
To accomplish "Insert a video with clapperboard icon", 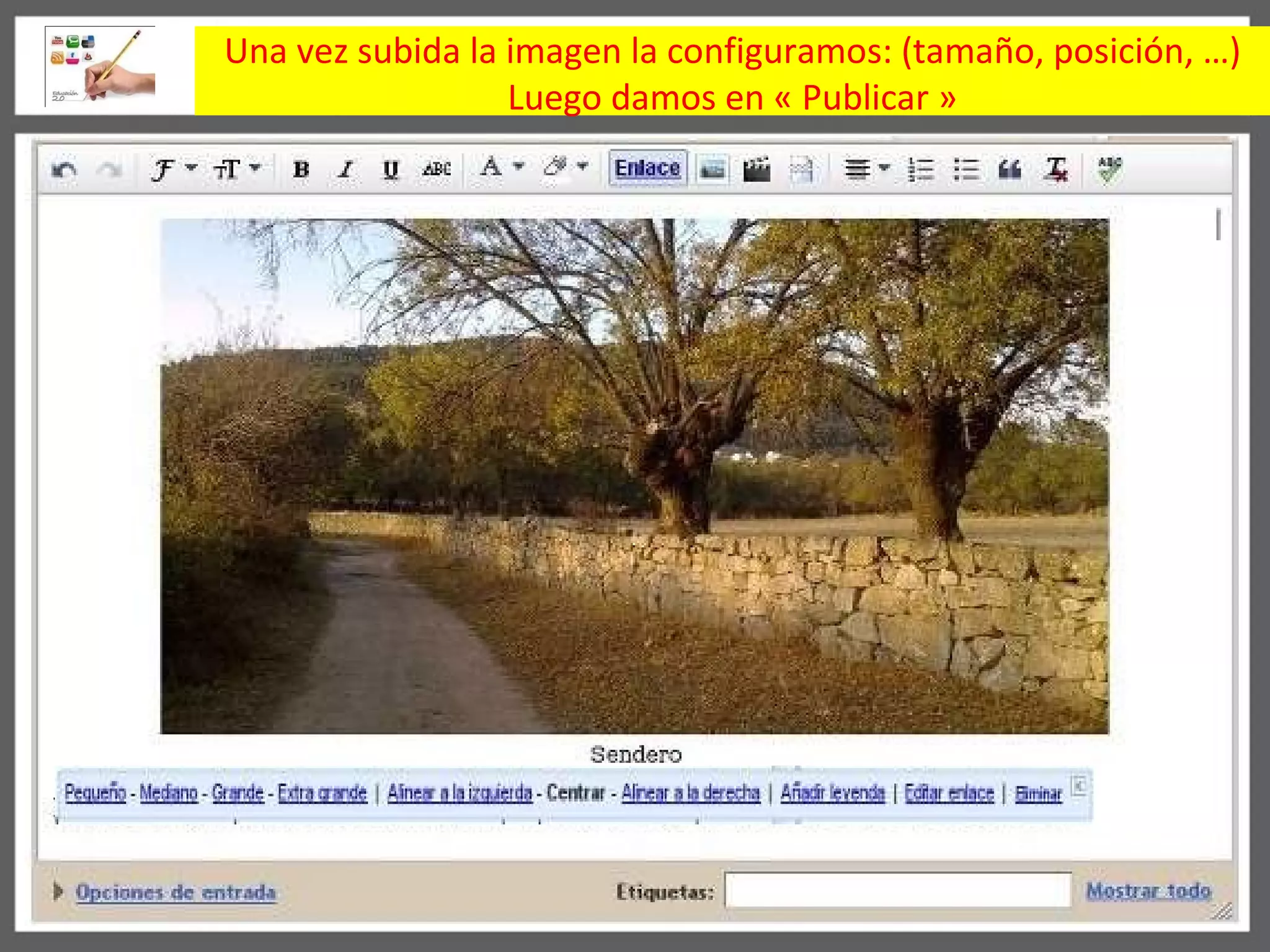I will click(x=757, y=169).
